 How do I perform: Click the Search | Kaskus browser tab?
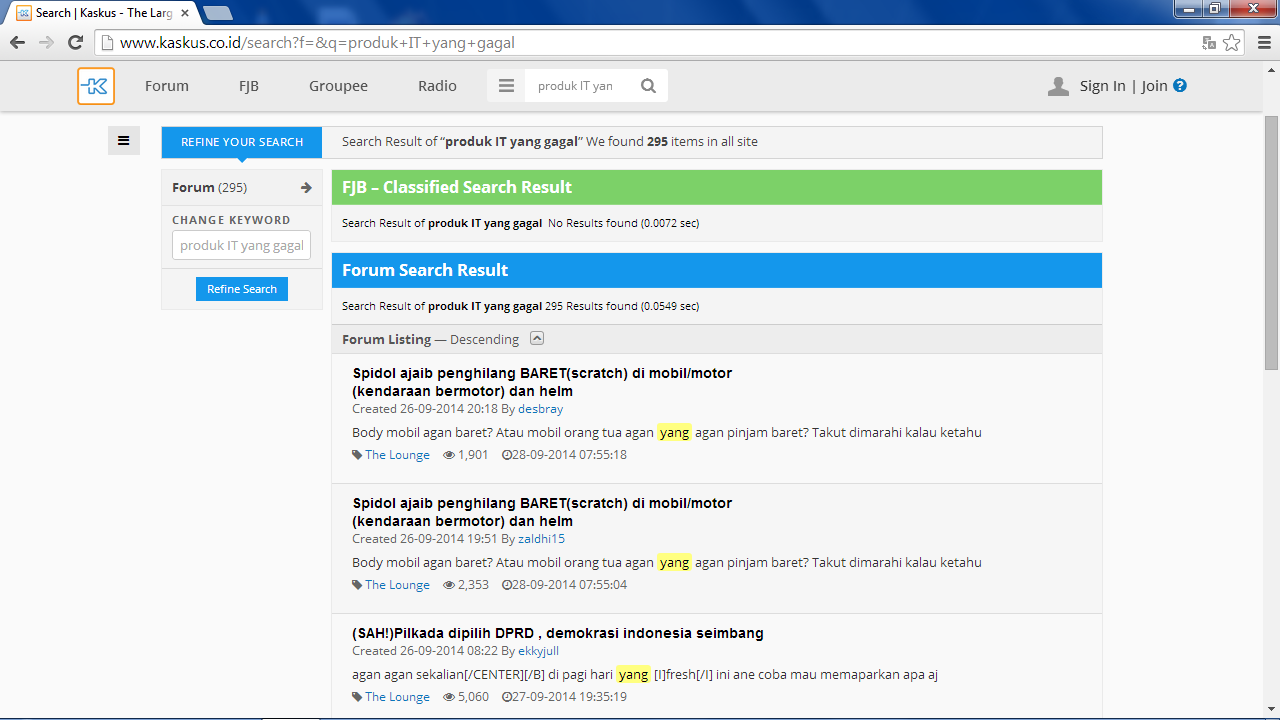pos(104,13)
